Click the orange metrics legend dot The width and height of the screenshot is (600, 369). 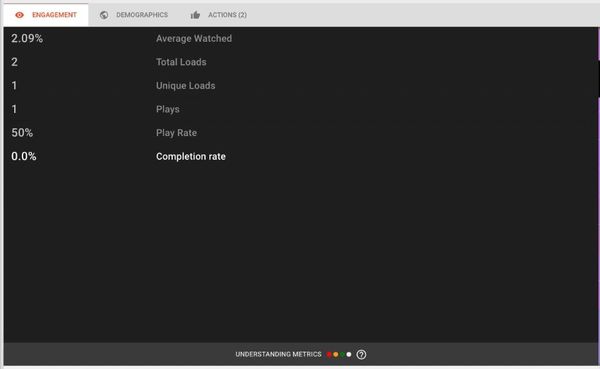click(336, 354)
